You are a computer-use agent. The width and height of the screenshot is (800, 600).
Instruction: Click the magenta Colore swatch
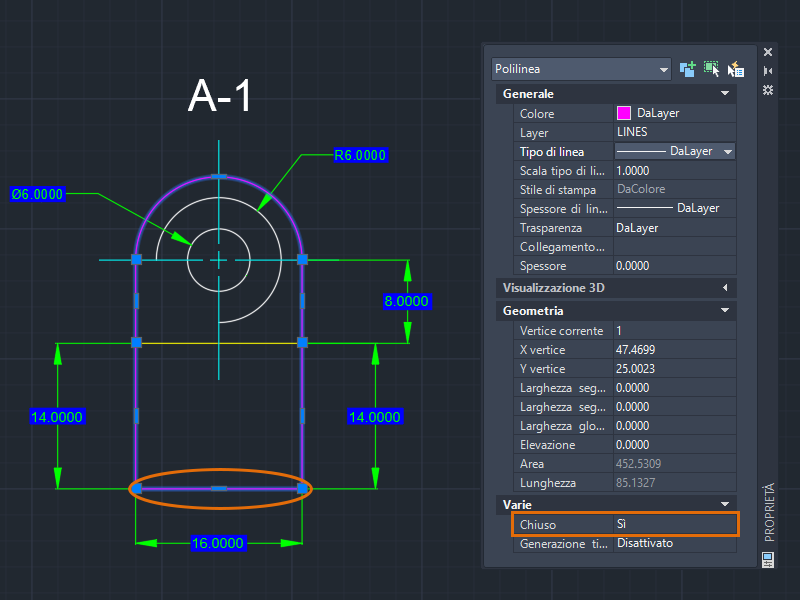624,114
